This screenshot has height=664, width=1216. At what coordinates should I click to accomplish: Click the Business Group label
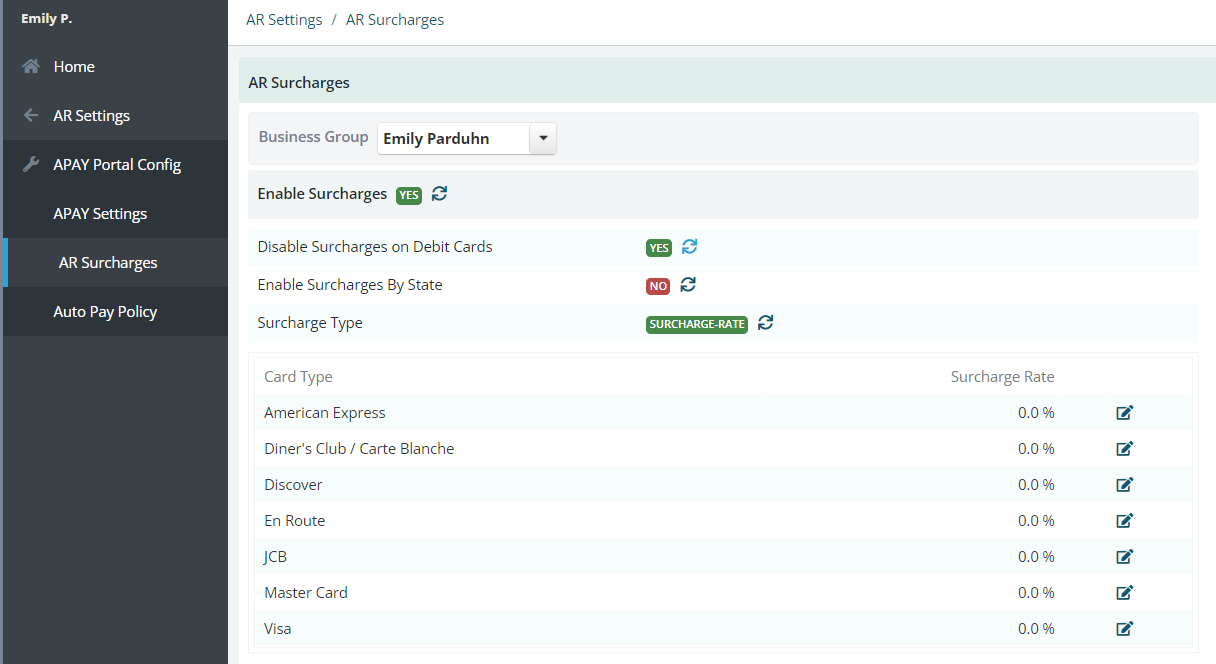pos(313,137)
